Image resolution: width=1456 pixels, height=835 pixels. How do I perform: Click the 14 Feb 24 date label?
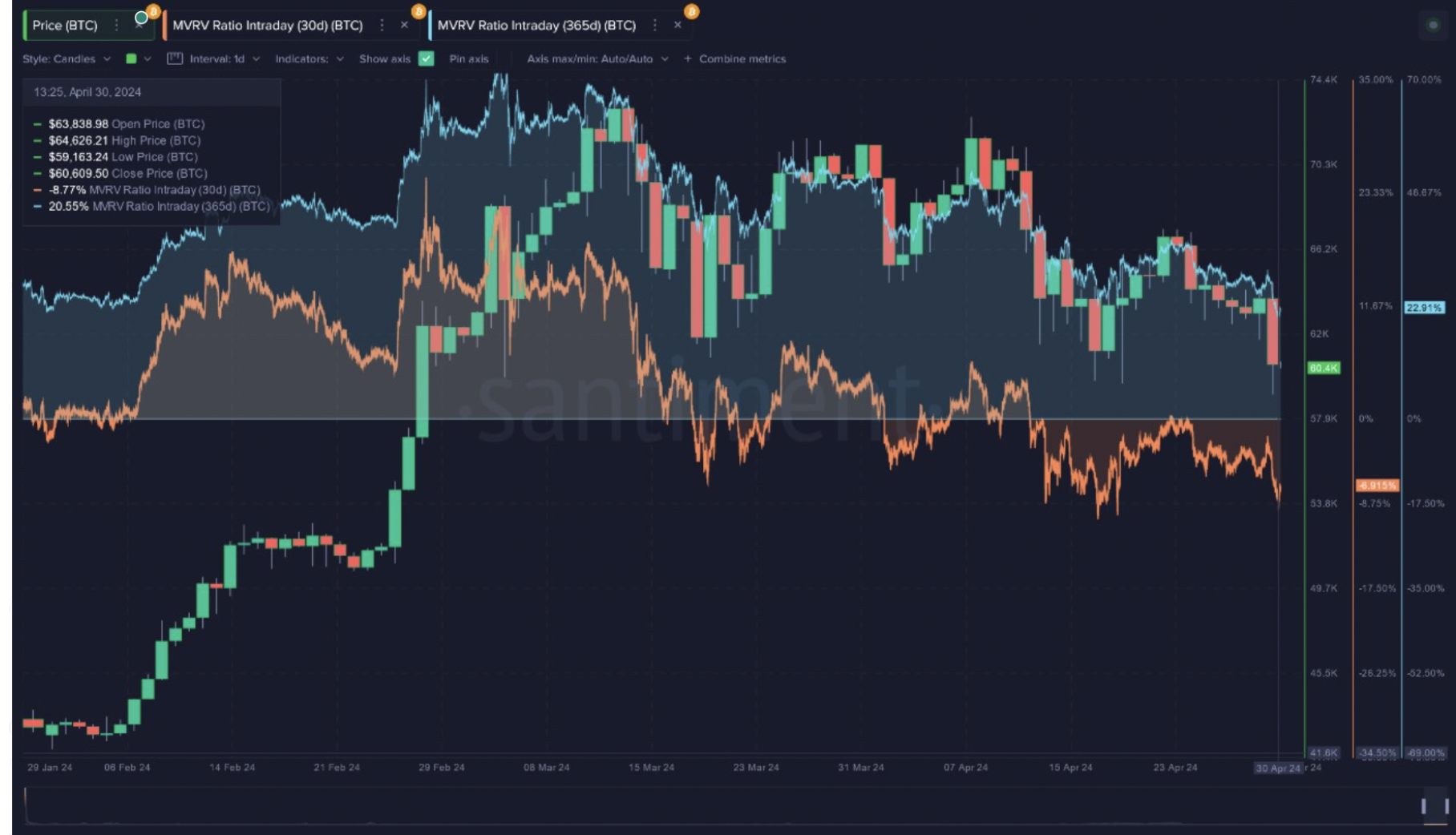click(233, 768)
